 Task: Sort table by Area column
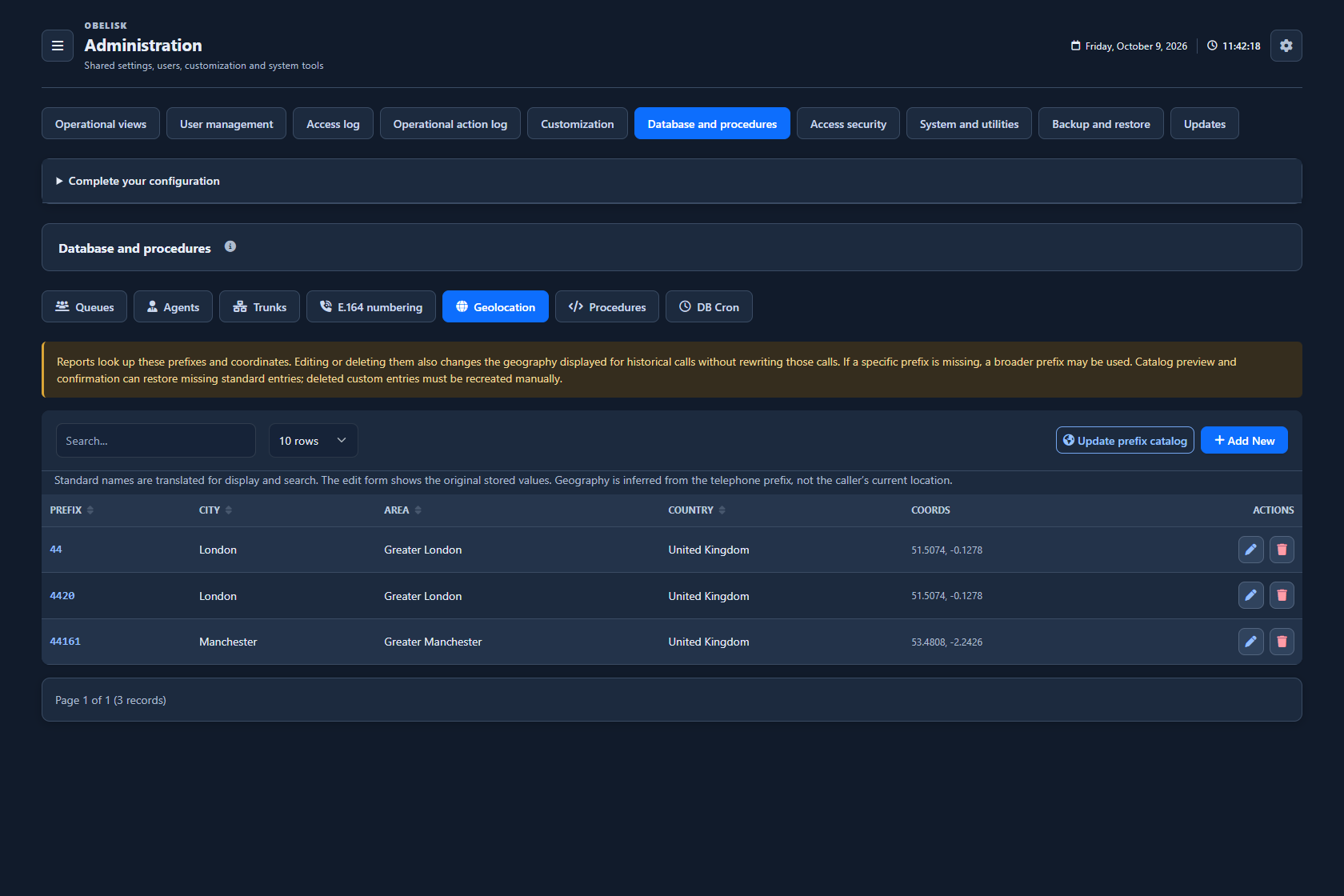pos(402,510)
